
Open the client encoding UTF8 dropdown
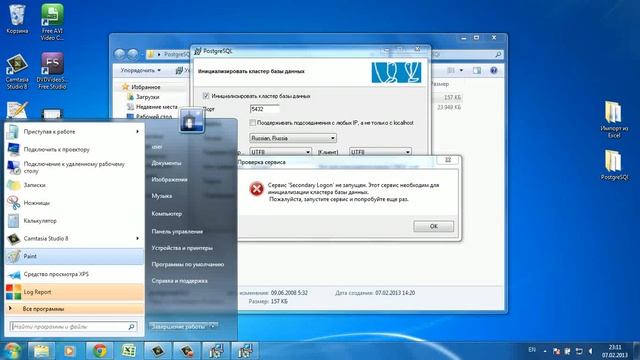(x=380, y=152)
